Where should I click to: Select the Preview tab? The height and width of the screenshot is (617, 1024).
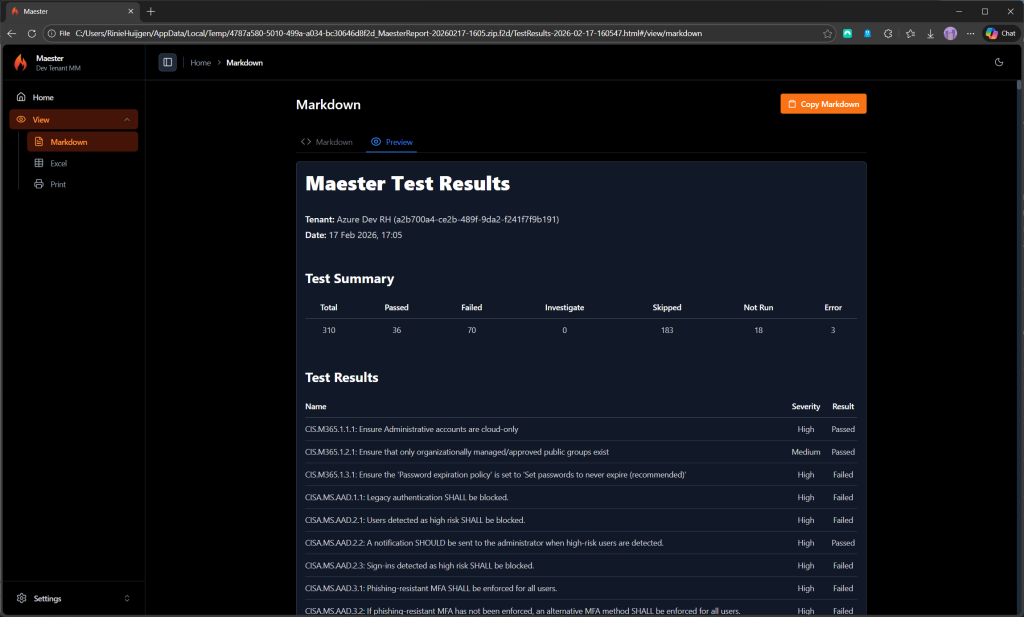click(x=392, y=142)
